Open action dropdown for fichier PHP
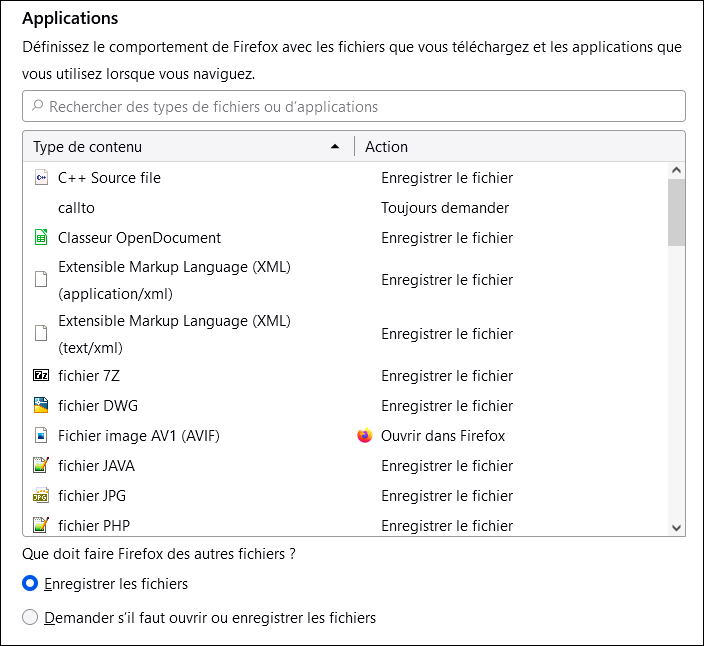This screenshot has height=646, width=704. coord(447,525)
